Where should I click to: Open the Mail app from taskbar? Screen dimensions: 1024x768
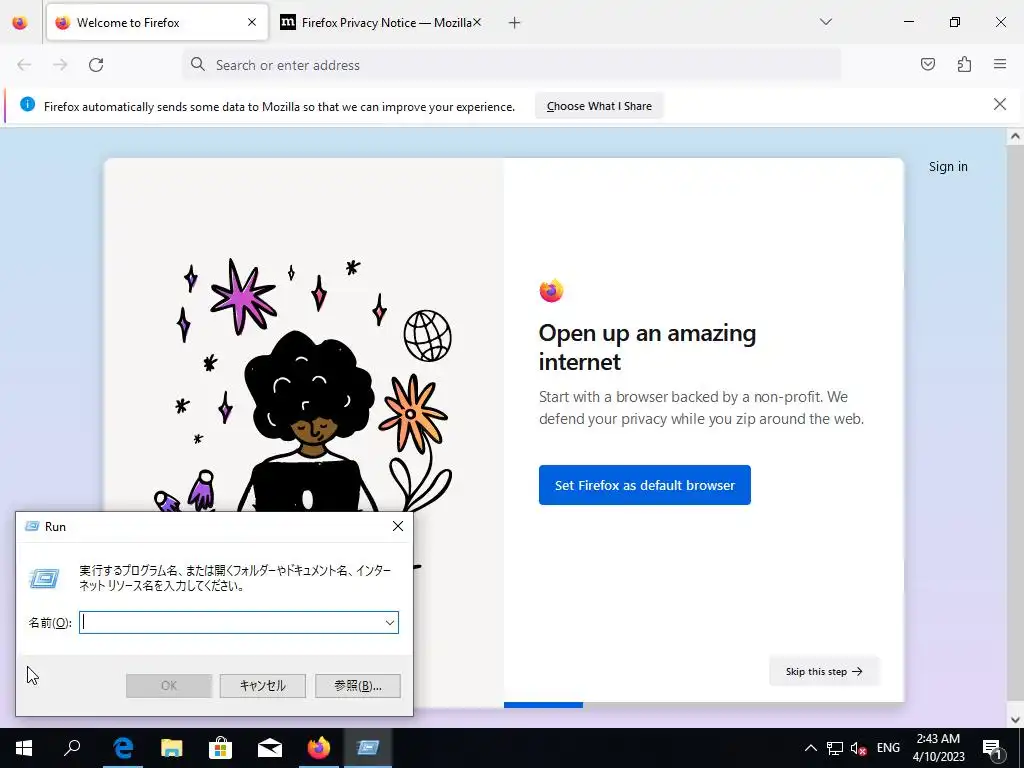(270, 748)
